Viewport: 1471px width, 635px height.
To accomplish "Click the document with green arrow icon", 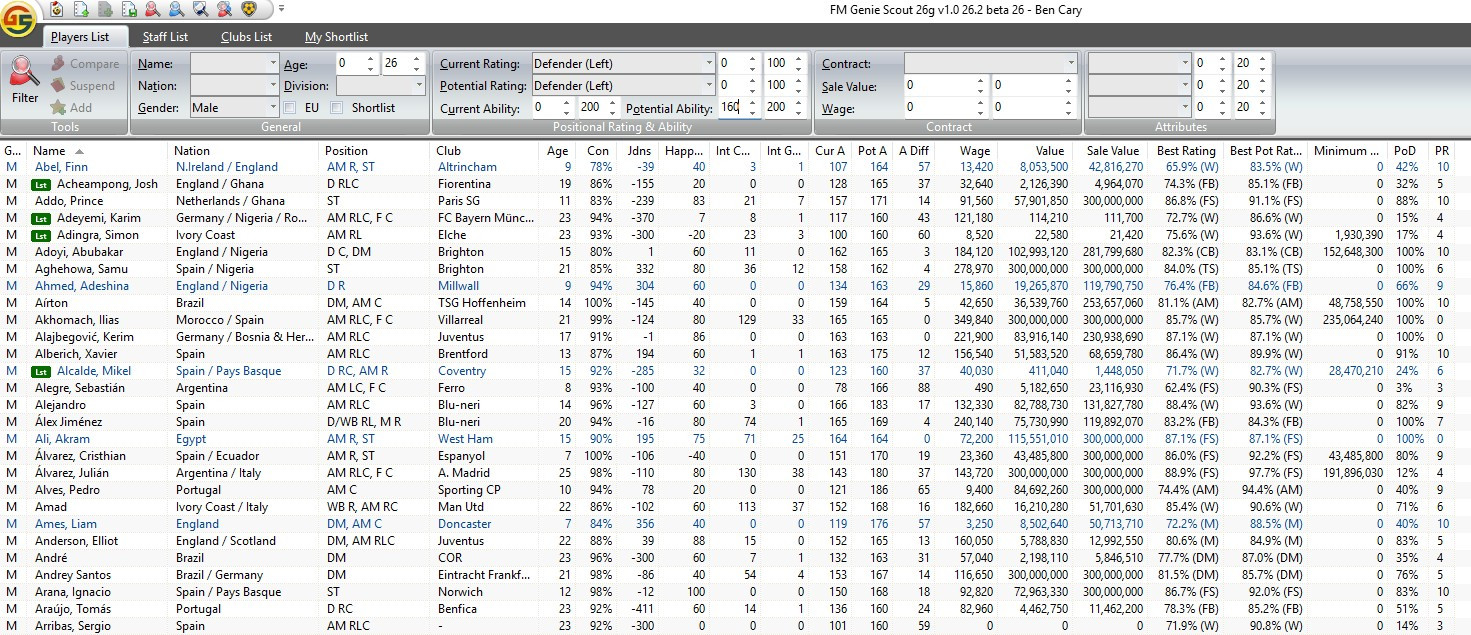I will [80, 9].
